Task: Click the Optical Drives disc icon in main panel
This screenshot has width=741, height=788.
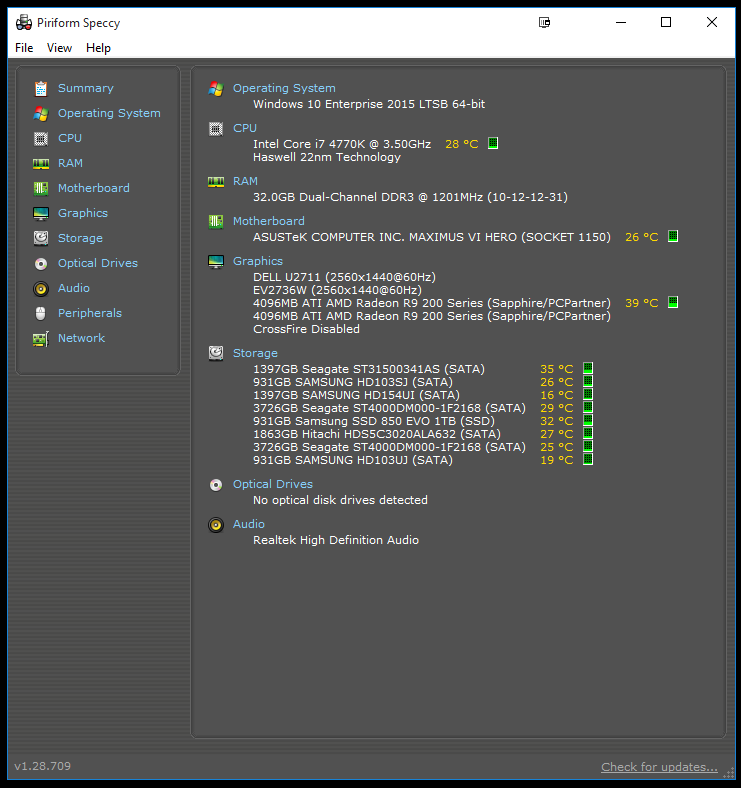Action: (x=216, y=484)
